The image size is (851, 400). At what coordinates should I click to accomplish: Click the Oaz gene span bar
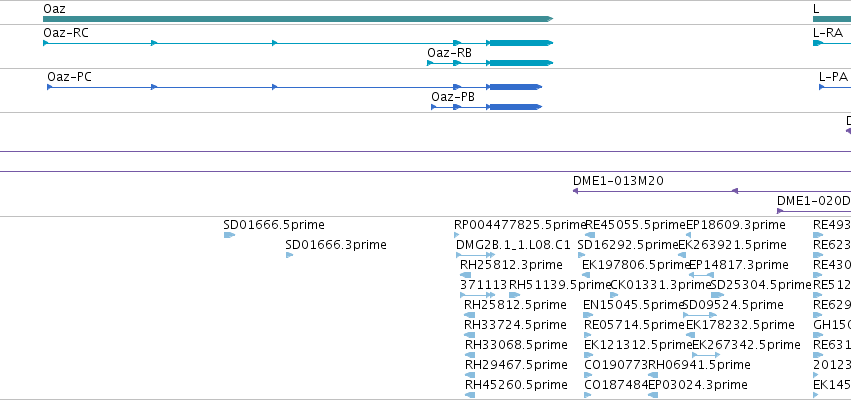[298, 19]
